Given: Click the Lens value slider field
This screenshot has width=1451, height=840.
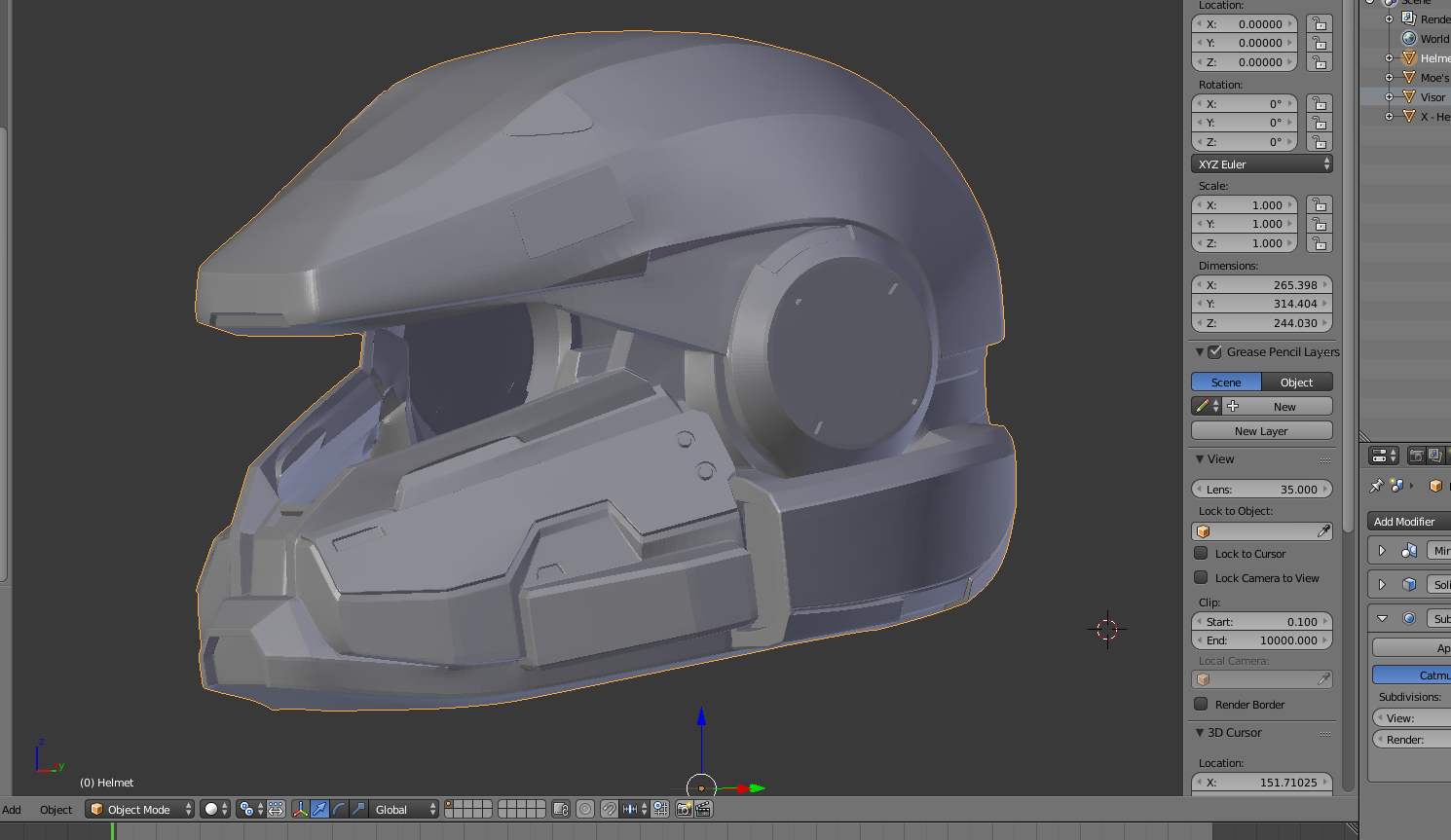Looking at the screenshot, I should (1261, 490).
